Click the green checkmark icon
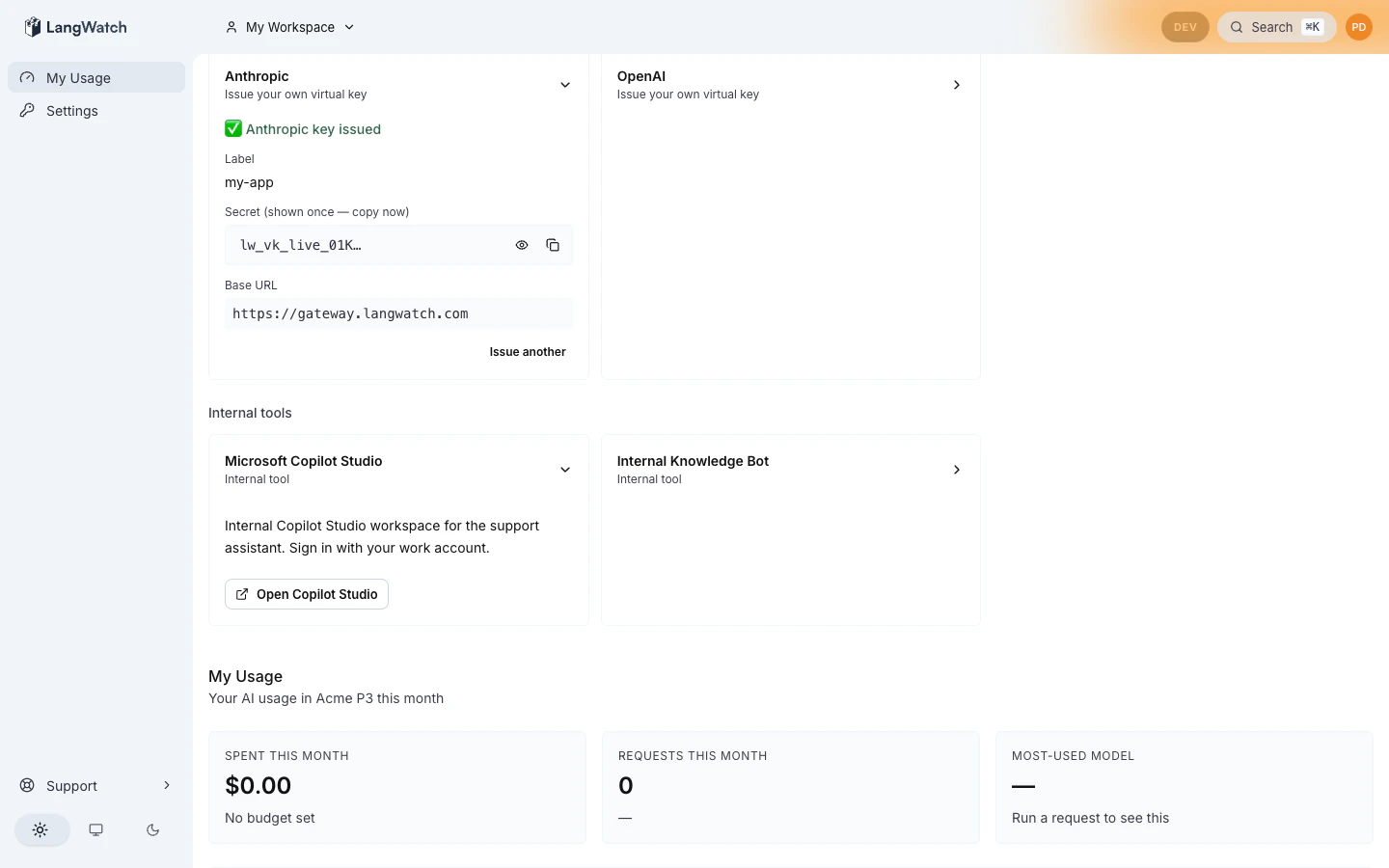This screenshot has width=1389, height=868. coord(233,128)
